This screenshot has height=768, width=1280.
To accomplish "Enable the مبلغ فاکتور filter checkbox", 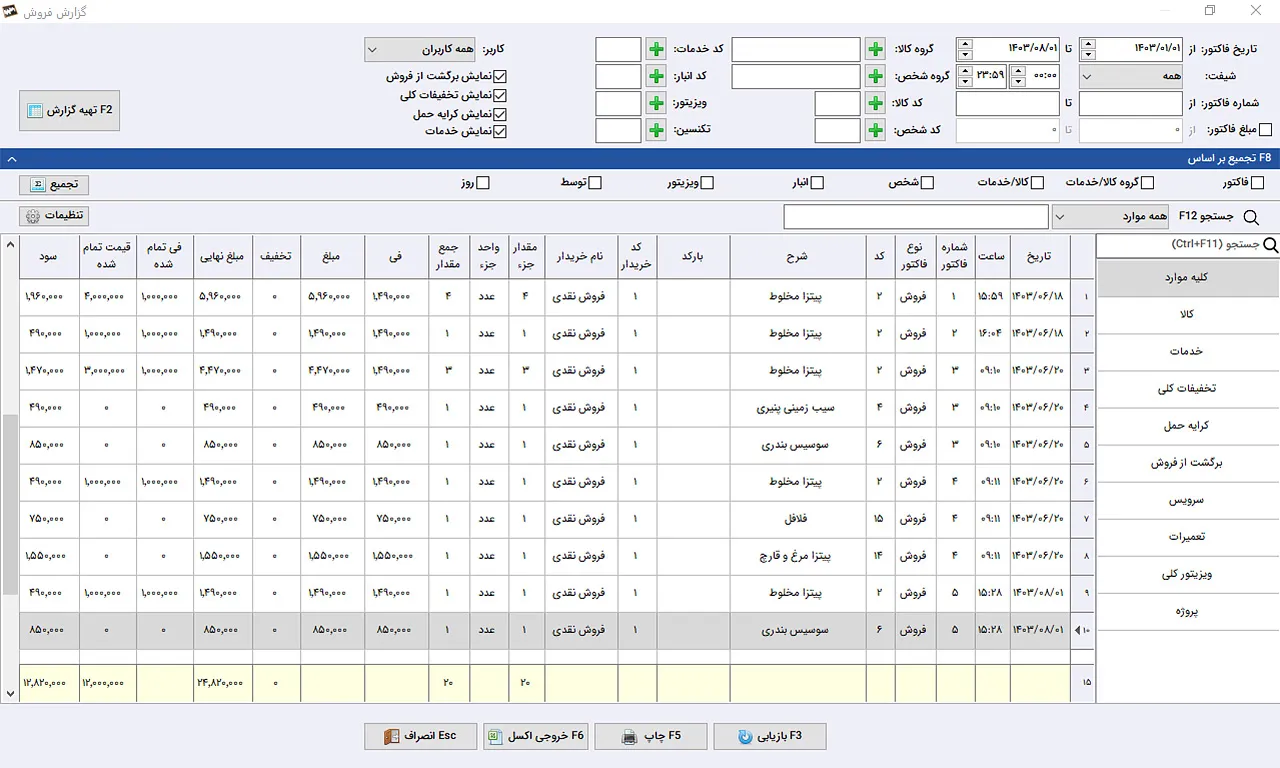I will 1265,130.
